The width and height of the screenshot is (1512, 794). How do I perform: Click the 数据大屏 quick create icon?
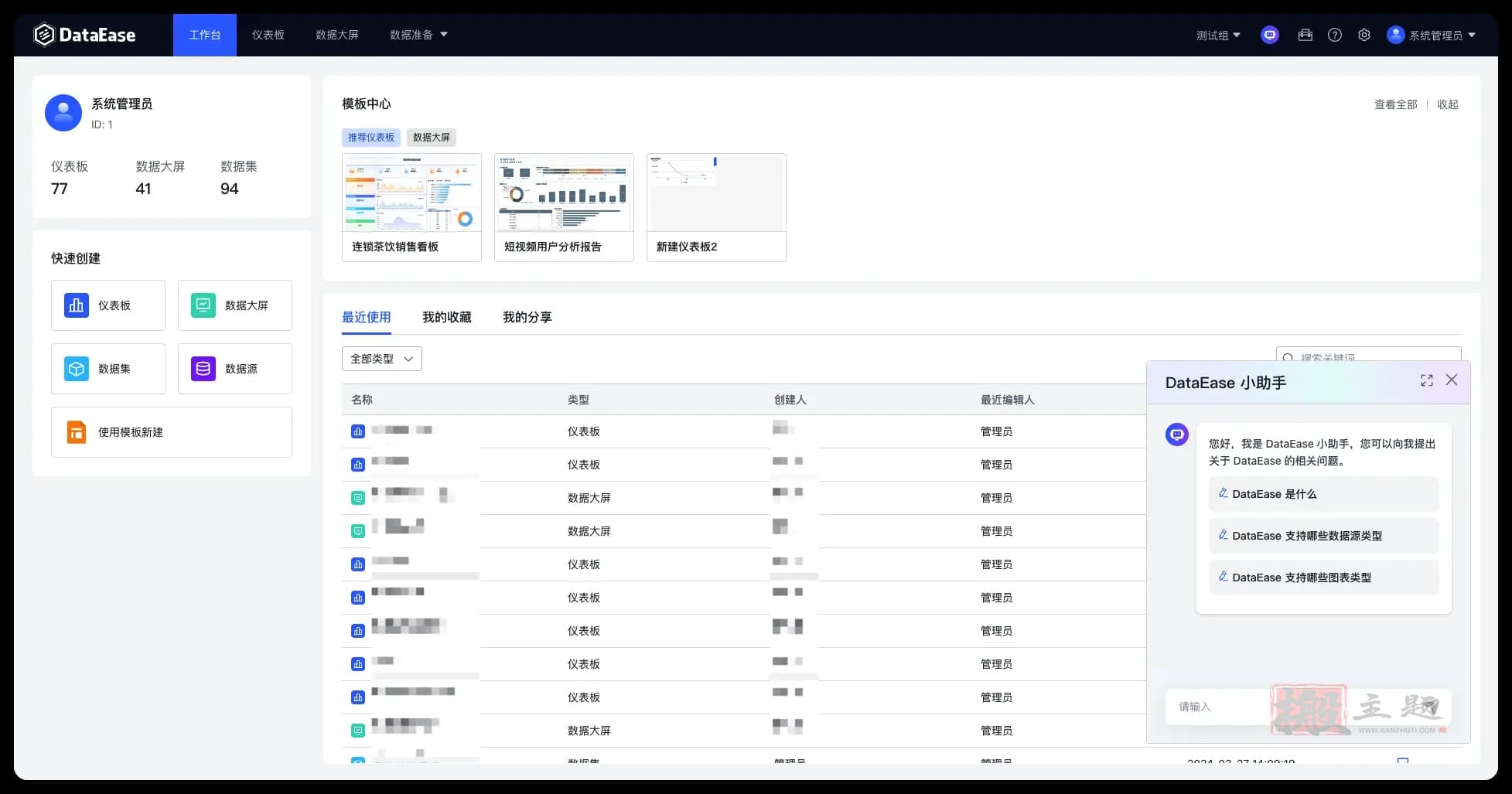[x=203, y=305]
